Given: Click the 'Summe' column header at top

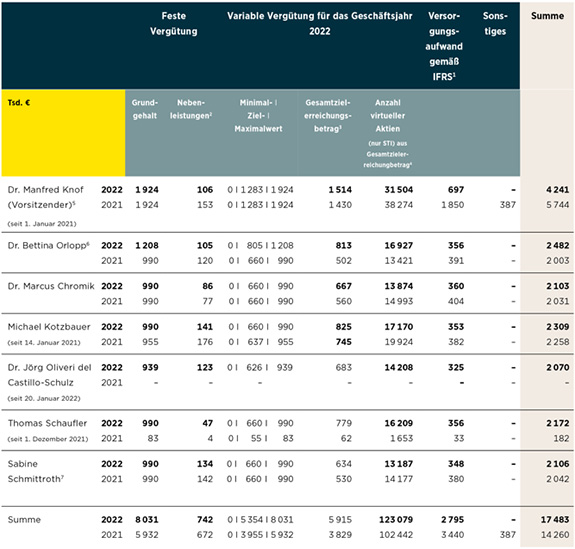Looking at the screenshot, I should click(547, 16).
